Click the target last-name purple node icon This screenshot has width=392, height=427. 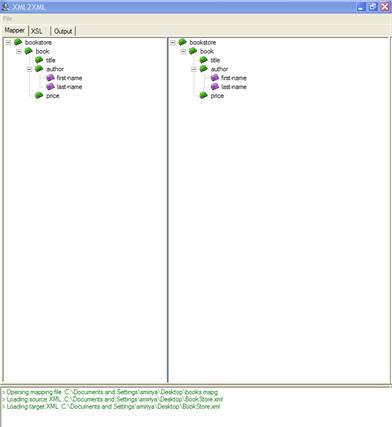(x=215, y=86)
